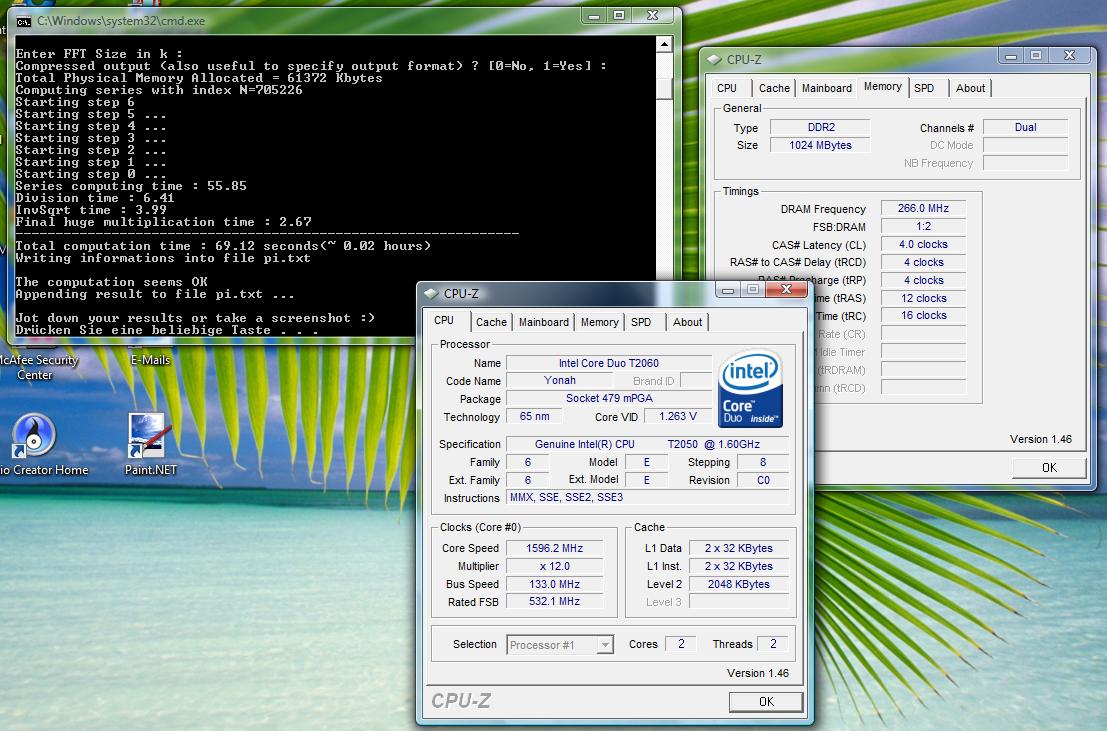The image size is (1107, 731).
Task: Click the cmd.exe title bar icon
Action: [23, 21]
